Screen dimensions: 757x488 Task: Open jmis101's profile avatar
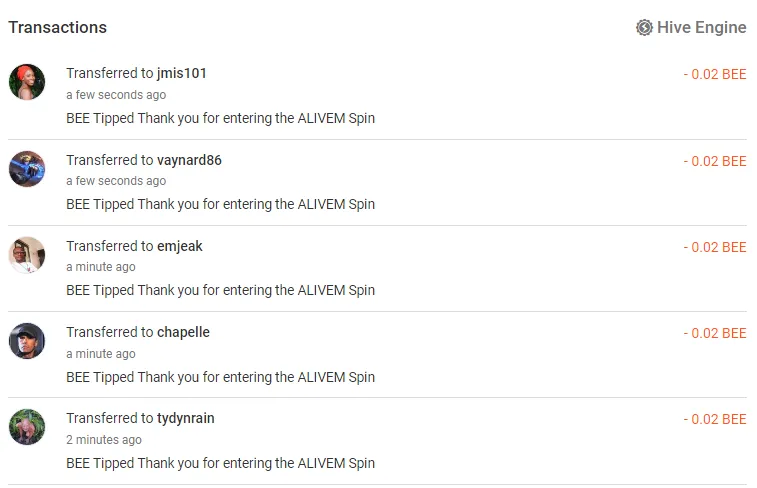[27, 82]
